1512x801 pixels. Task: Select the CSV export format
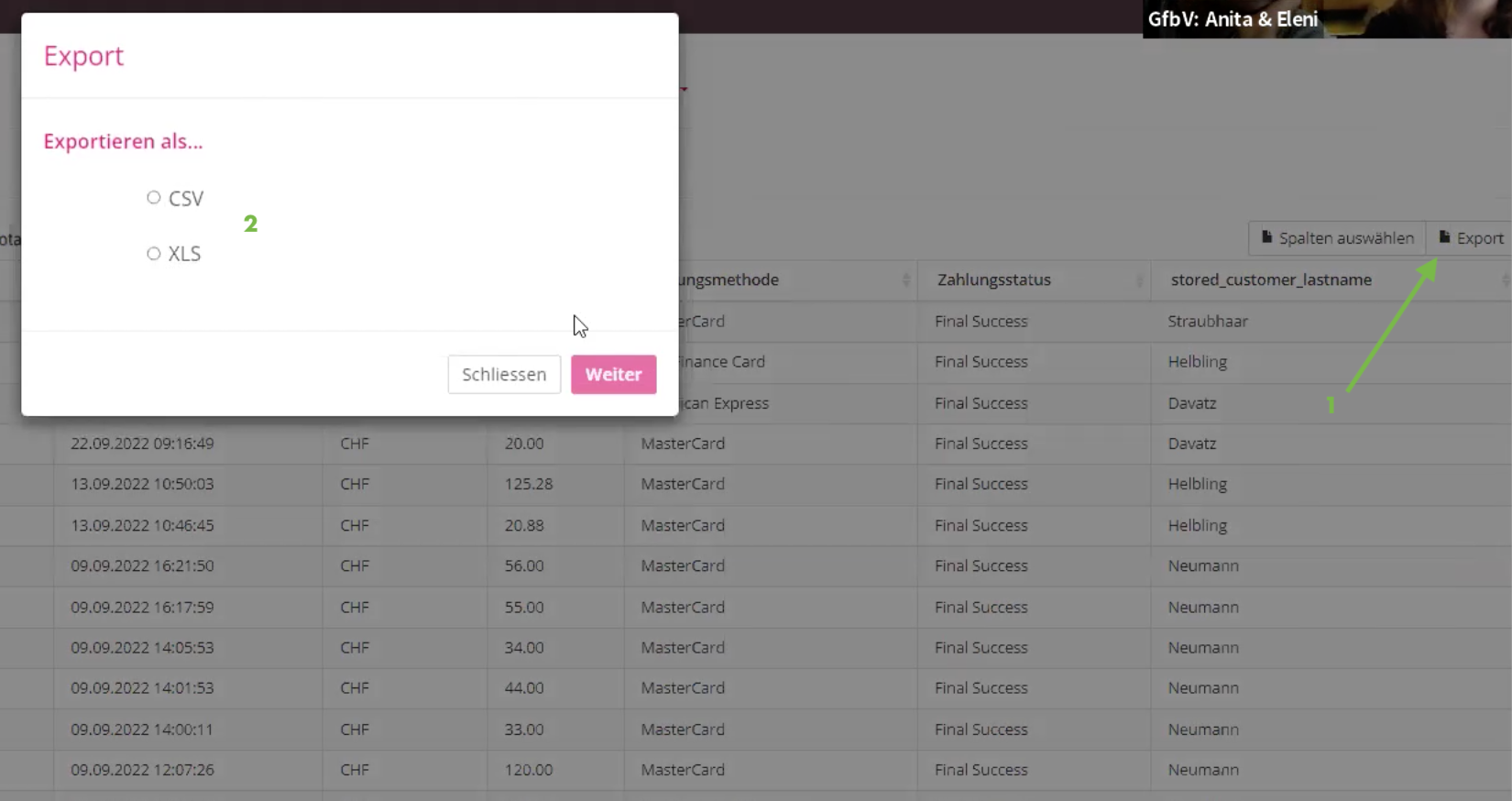pyautogui.click(x=154, y=198)
